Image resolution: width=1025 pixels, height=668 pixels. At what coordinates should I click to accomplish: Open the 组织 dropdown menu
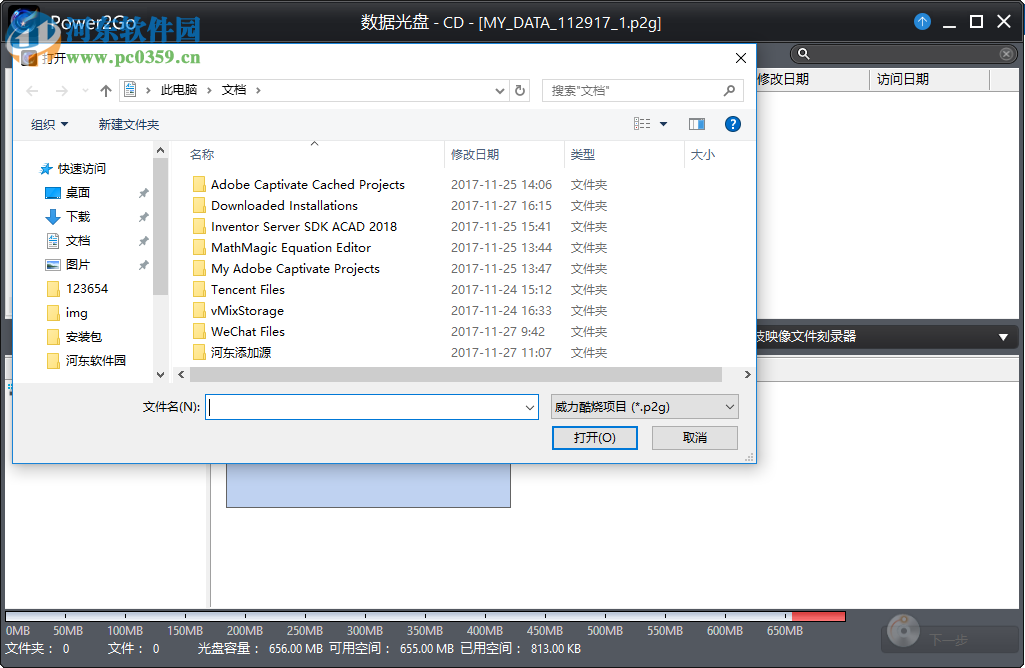(x=47, y=124)
